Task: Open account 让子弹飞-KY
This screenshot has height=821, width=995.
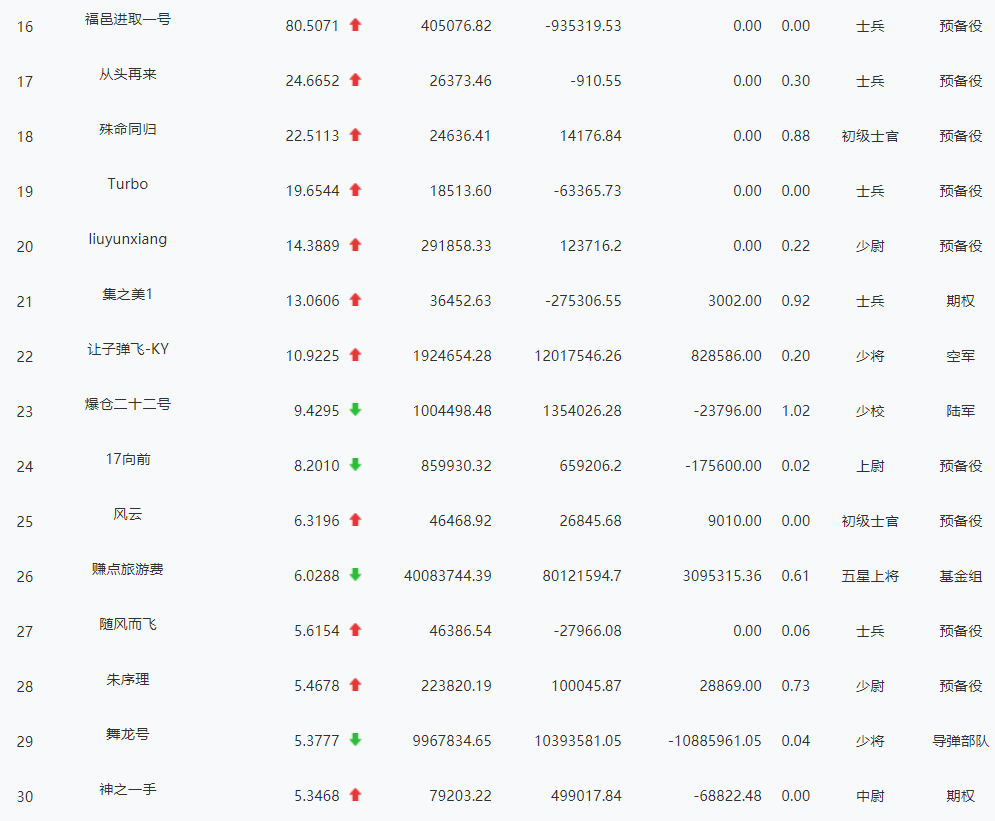Action: pos(128,349)
